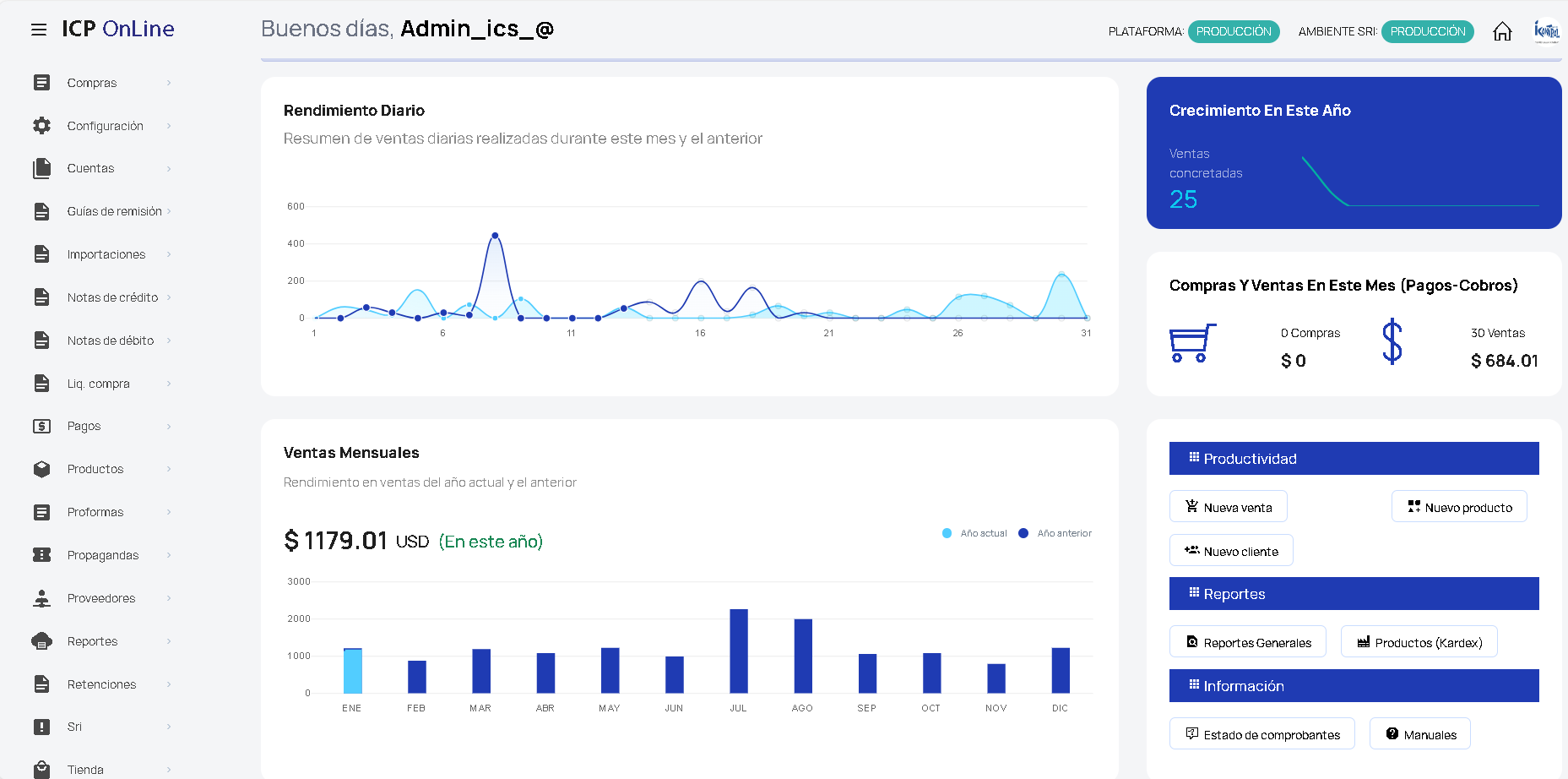The width and height of the screenshot is (1568, 779).
Task: Click the Compras sidebar icon
Action: (x=41, y=83)
